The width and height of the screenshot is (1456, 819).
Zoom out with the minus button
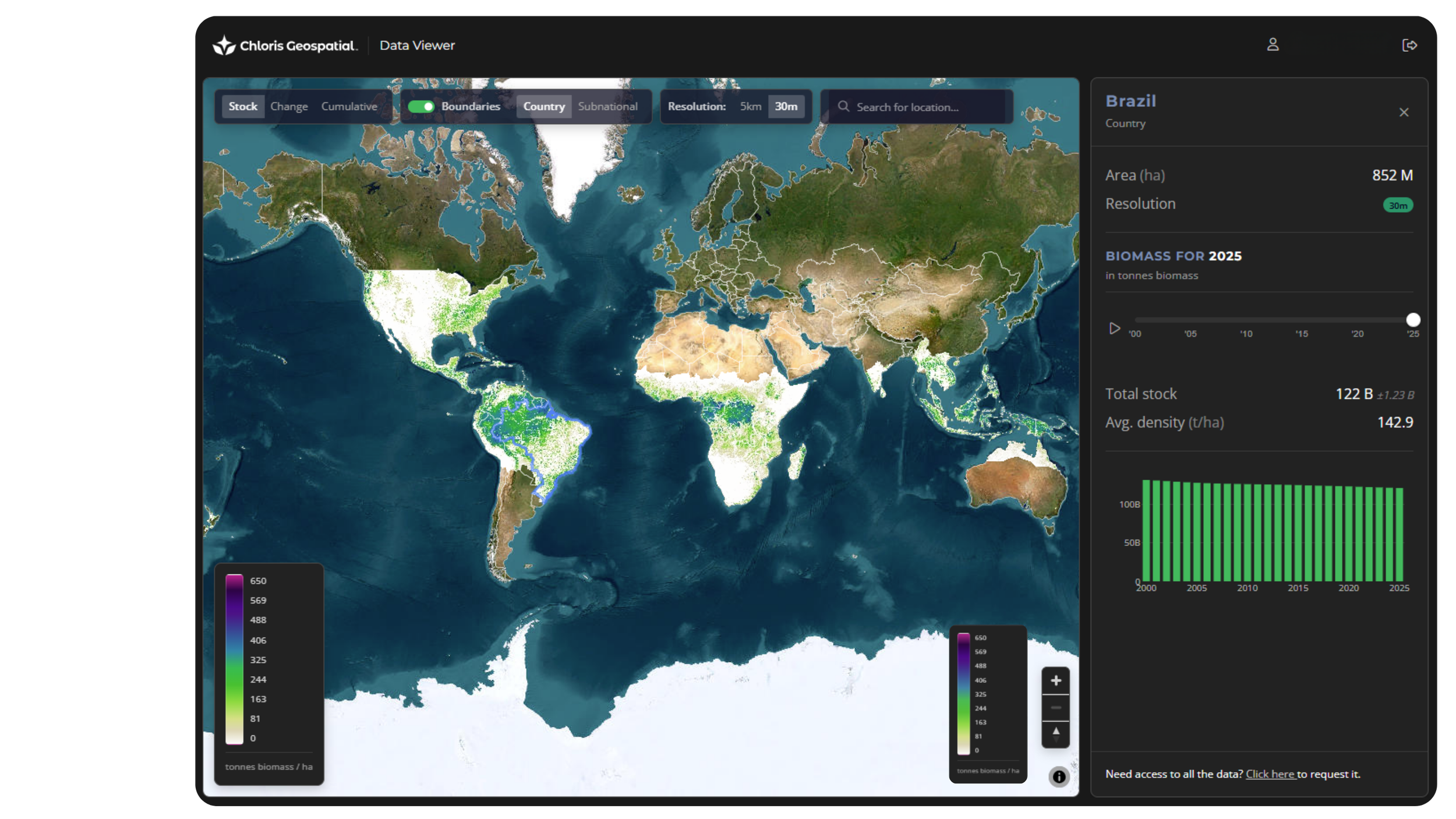tap(1055, 708)
